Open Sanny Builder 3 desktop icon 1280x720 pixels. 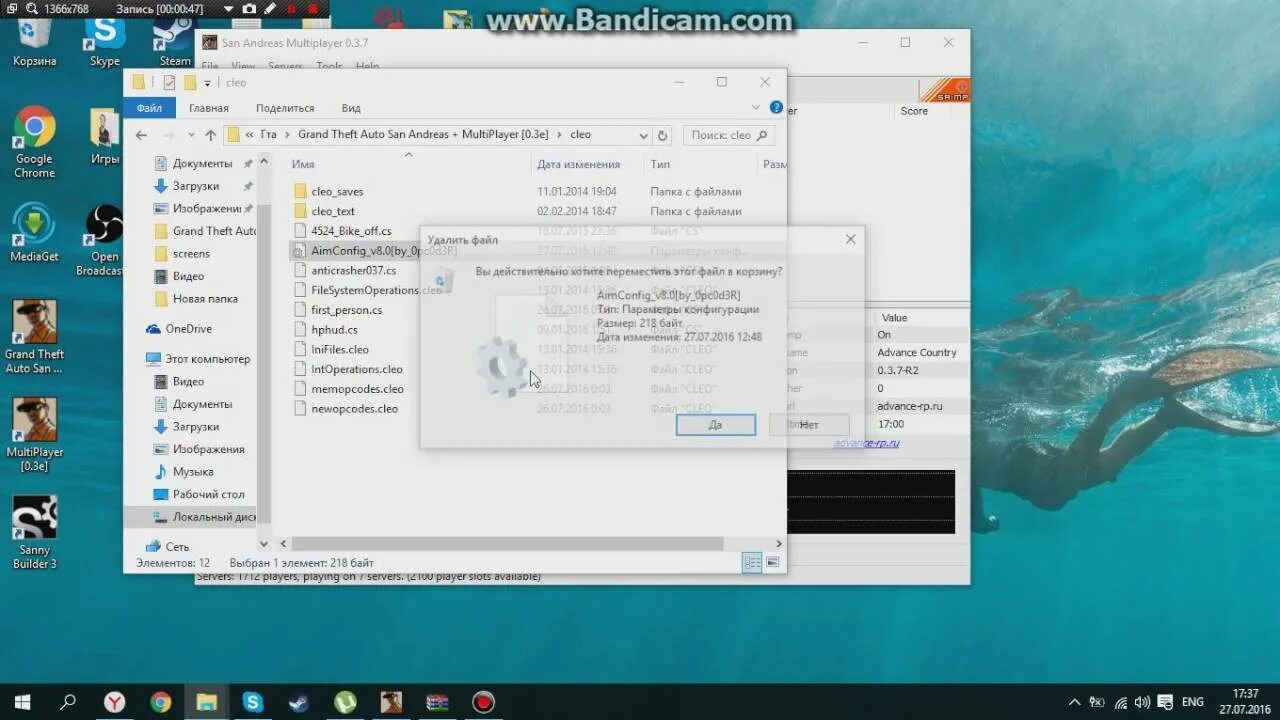(34, 532)
